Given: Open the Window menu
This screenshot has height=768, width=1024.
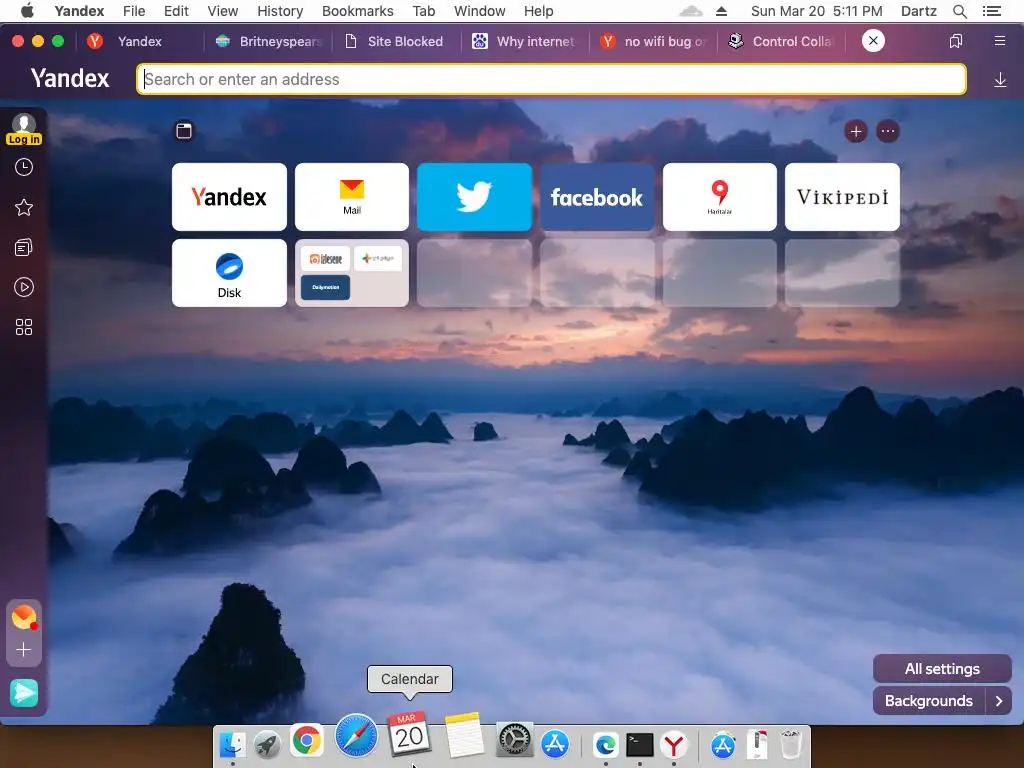Looking at the screenshot, I should pyautogui.click(x=480, y=11).
